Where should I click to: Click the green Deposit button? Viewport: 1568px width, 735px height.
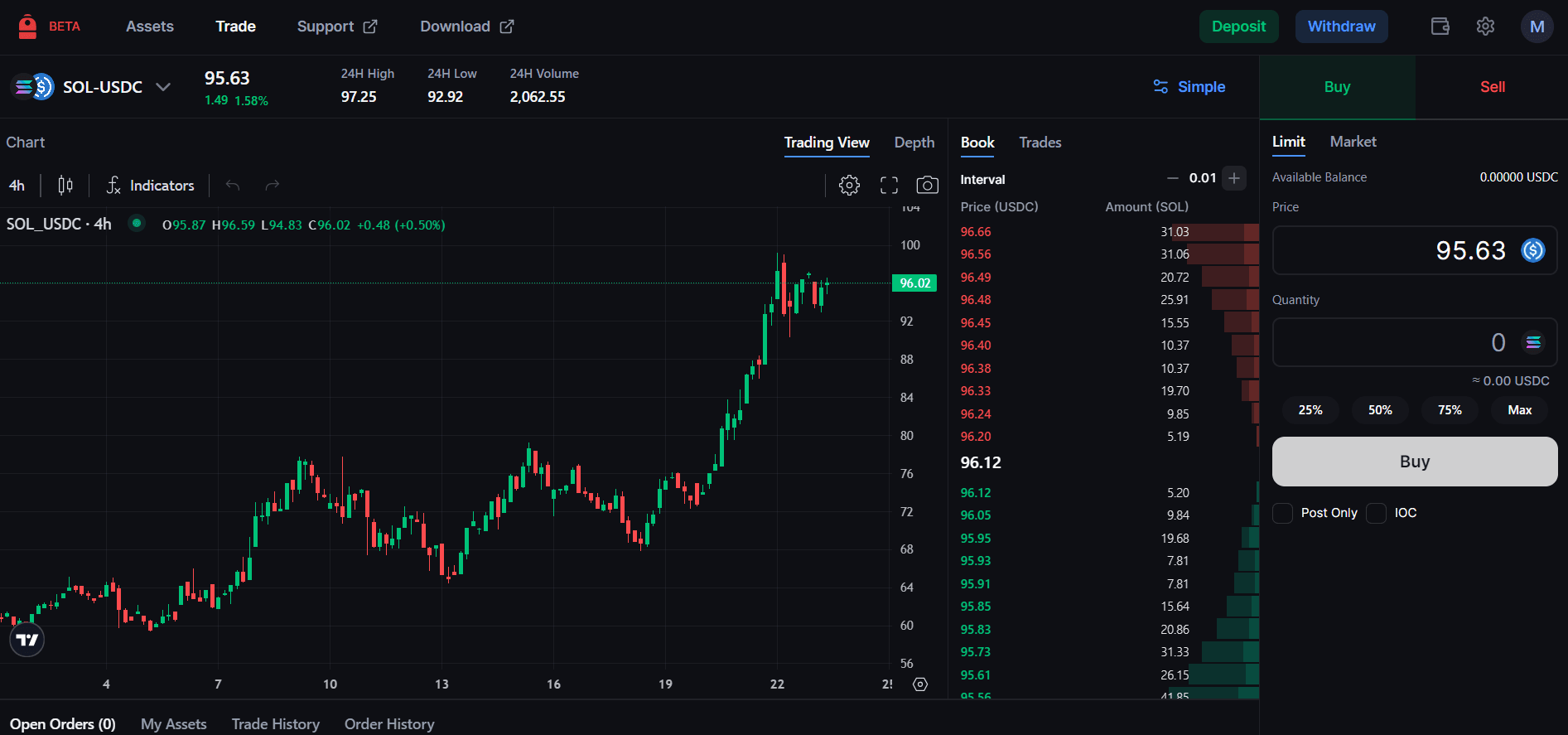click(1238, 27)
